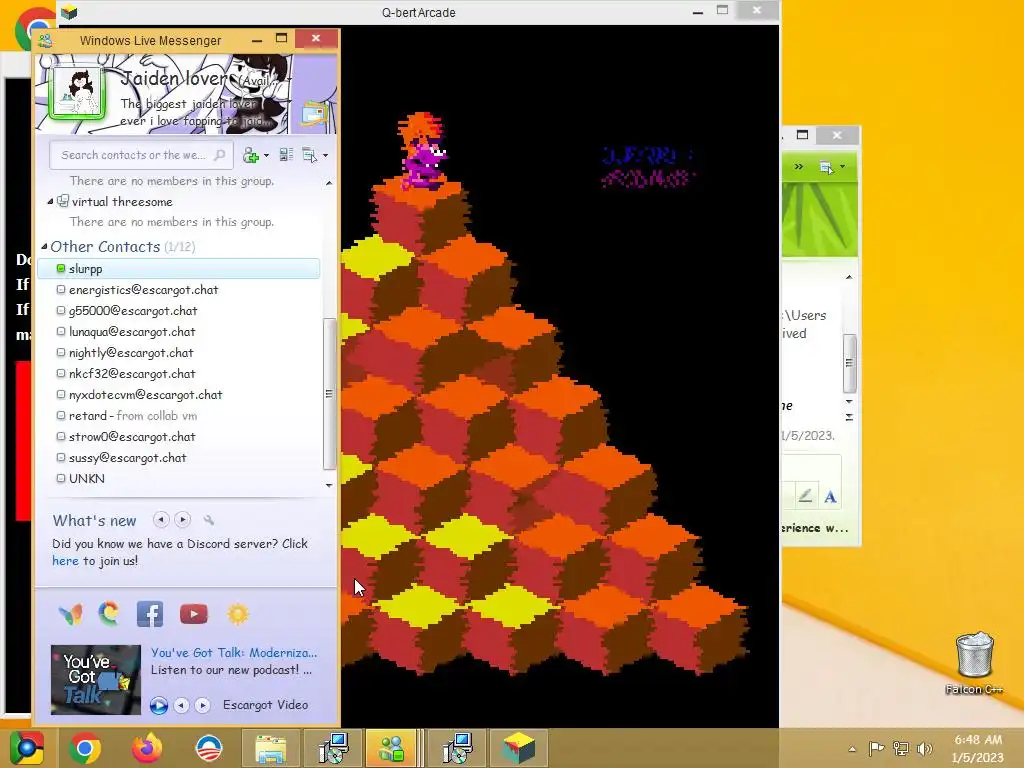Open File Explorer from the taskbar

click(x=270, y=748)
